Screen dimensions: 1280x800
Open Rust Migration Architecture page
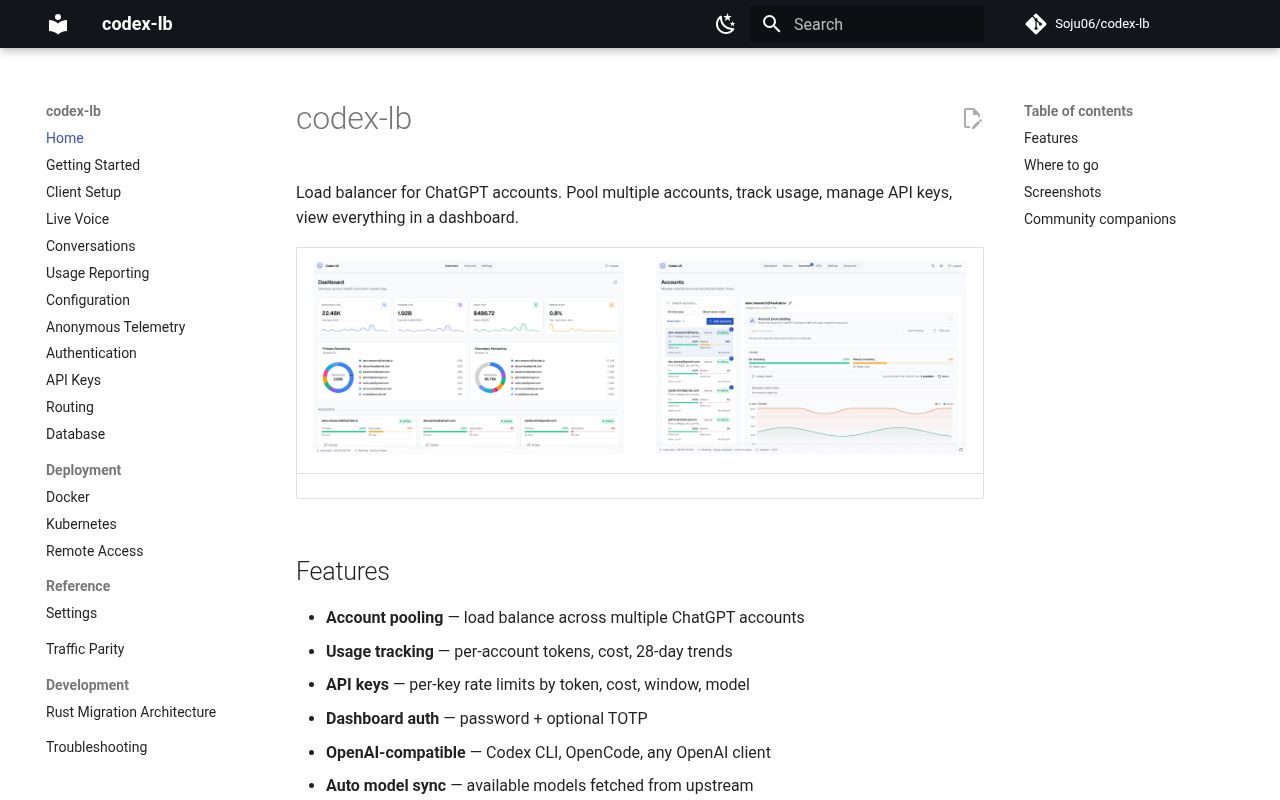131,712
